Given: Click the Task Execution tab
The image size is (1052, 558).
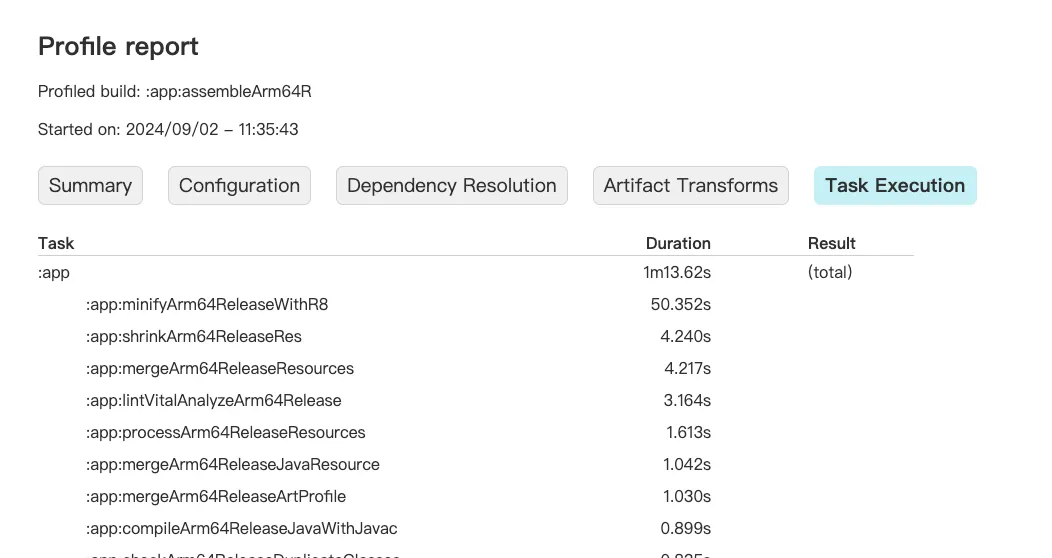Looking at the screenshot, I should (894, 186).
